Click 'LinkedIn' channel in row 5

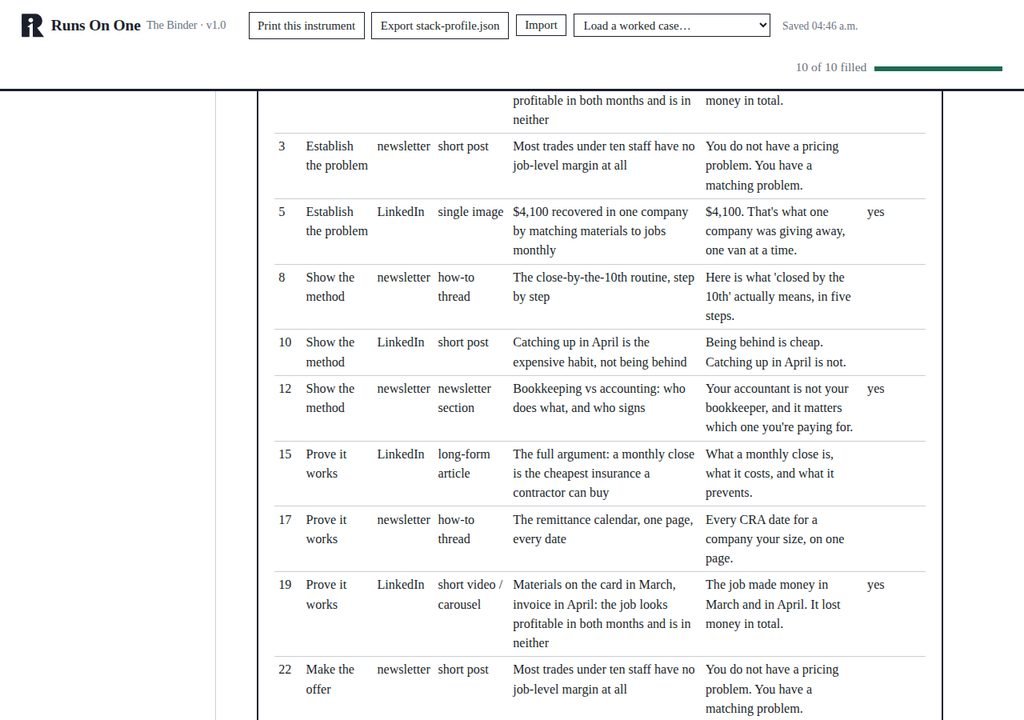[x=400, y=212]
